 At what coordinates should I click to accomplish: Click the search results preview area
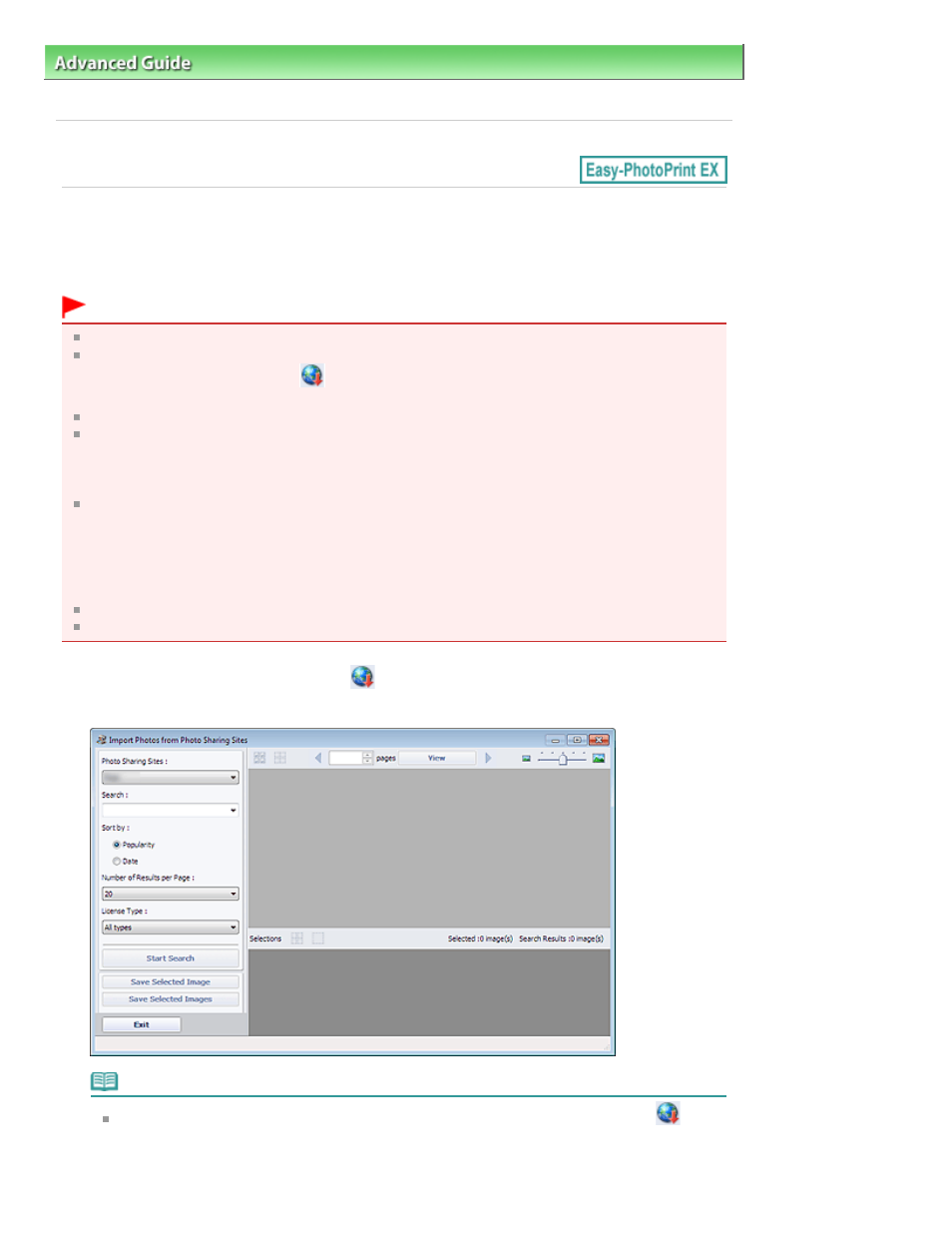[x=429, y=848]
